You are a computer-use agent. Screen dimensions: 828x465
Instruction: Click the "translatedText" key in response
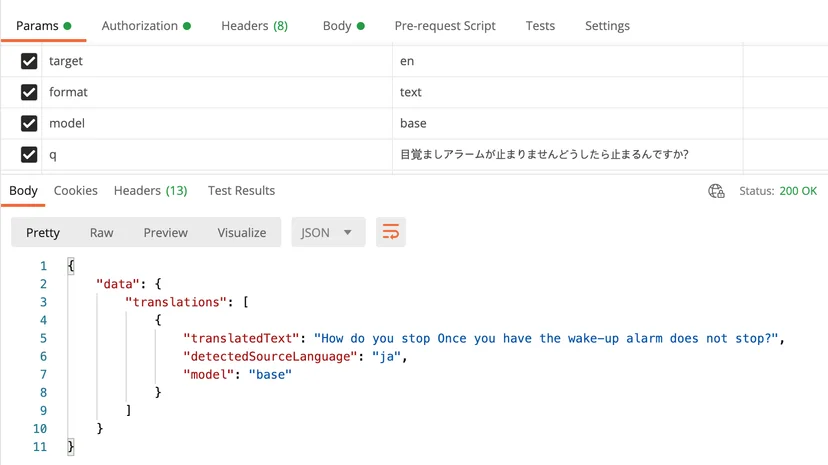click(x=241, y=338)
